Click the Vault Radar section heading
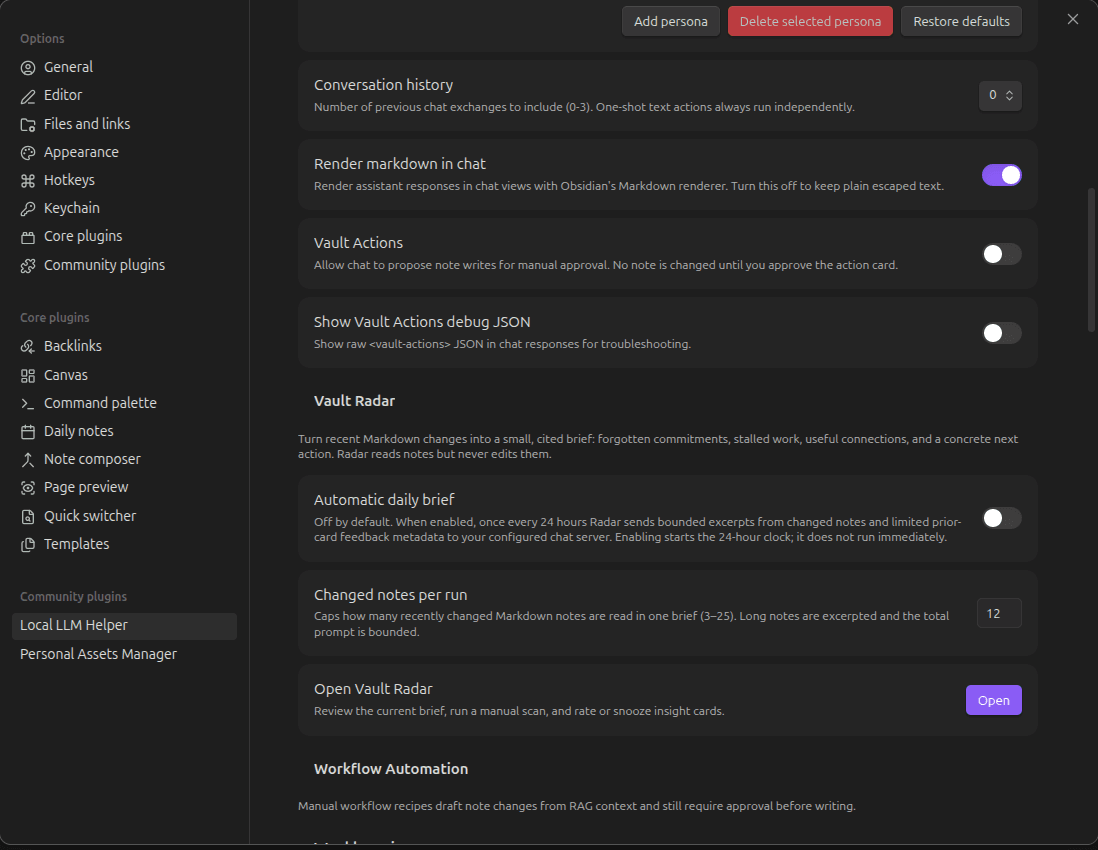1098x850 pixels. pyautogui.click(x=354, y=401)
